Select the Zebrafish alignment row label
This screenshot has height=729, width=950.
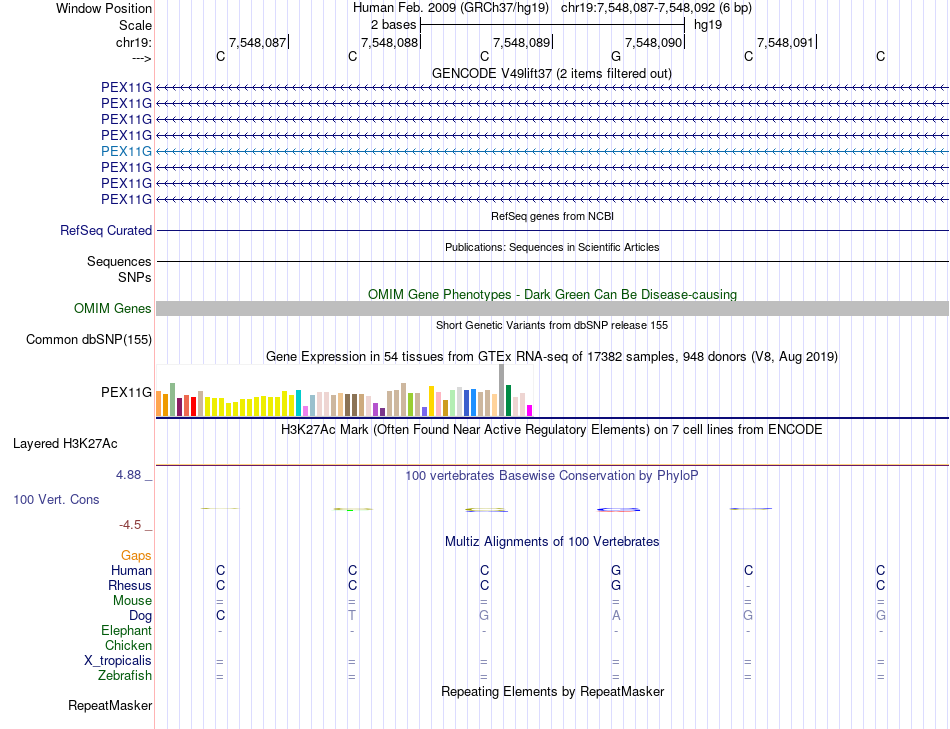125,676
